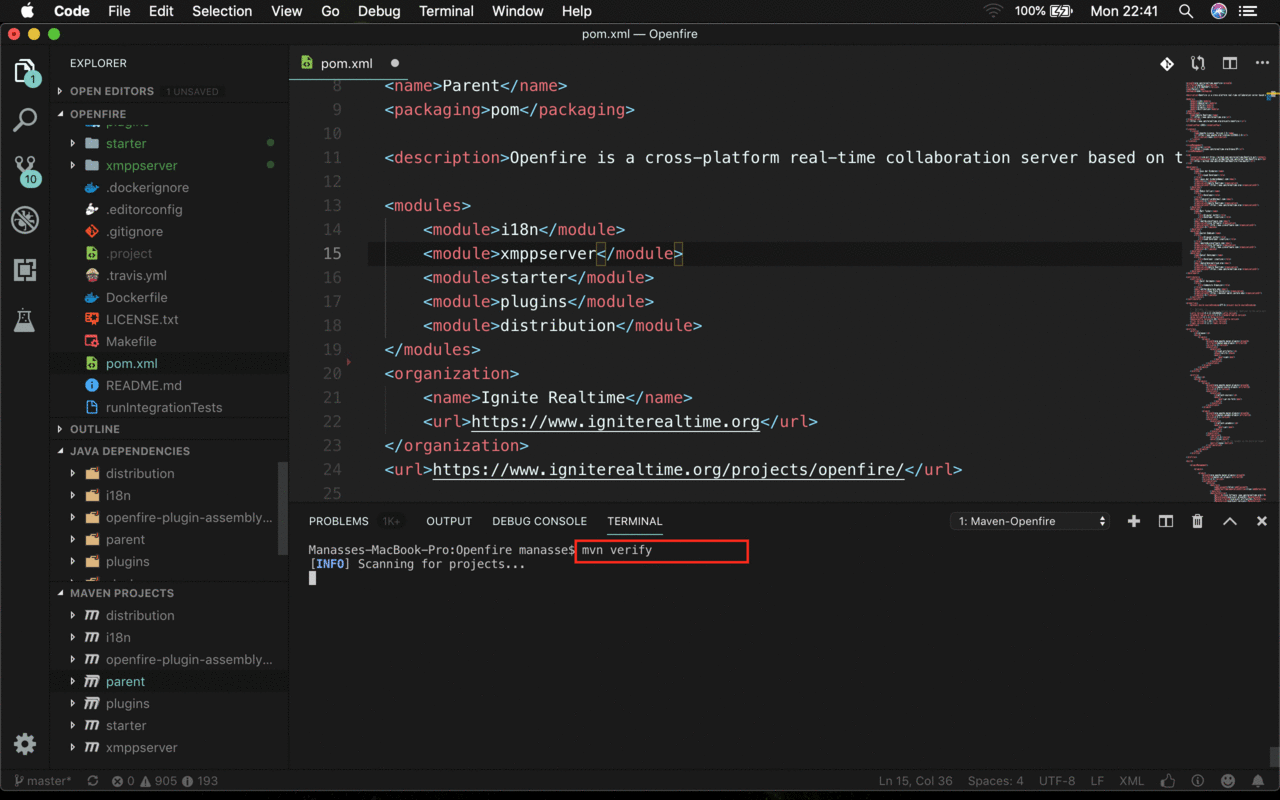This screenshot has height=800, width=1280.
Task: Open the Search view in activity bar
Action: pyautogui.click(x=25, y=120)
